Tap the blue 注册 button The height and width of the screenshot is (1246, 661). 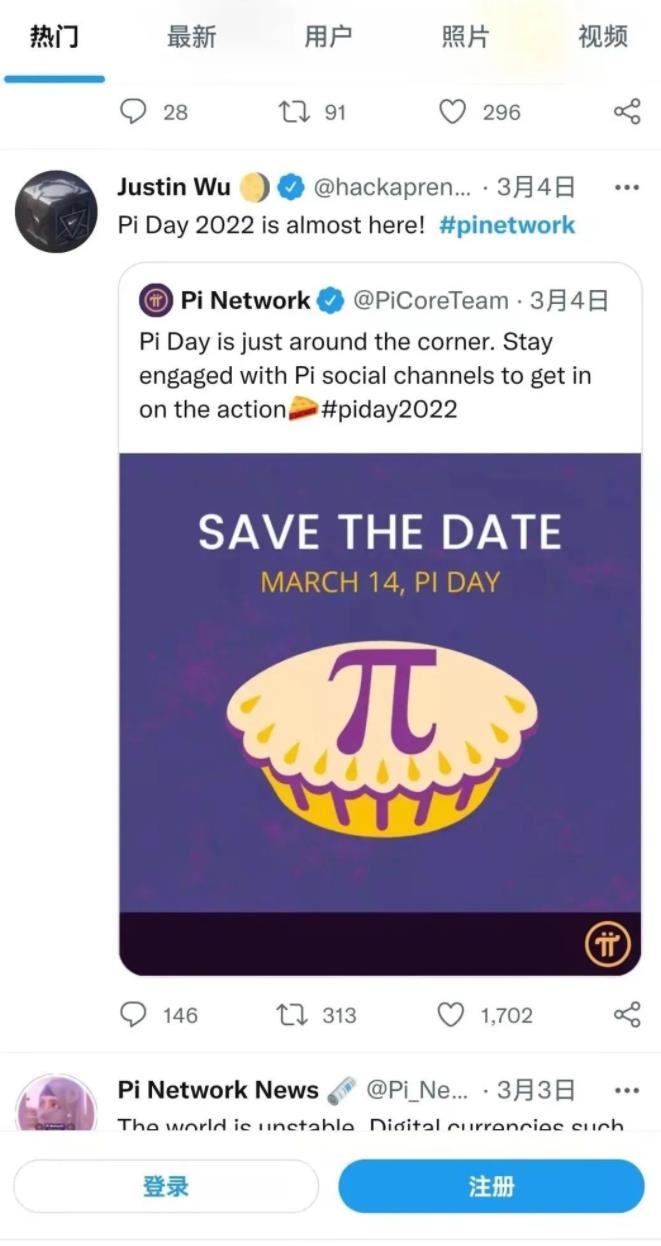pyautogui.click(x=491, y=1187)
